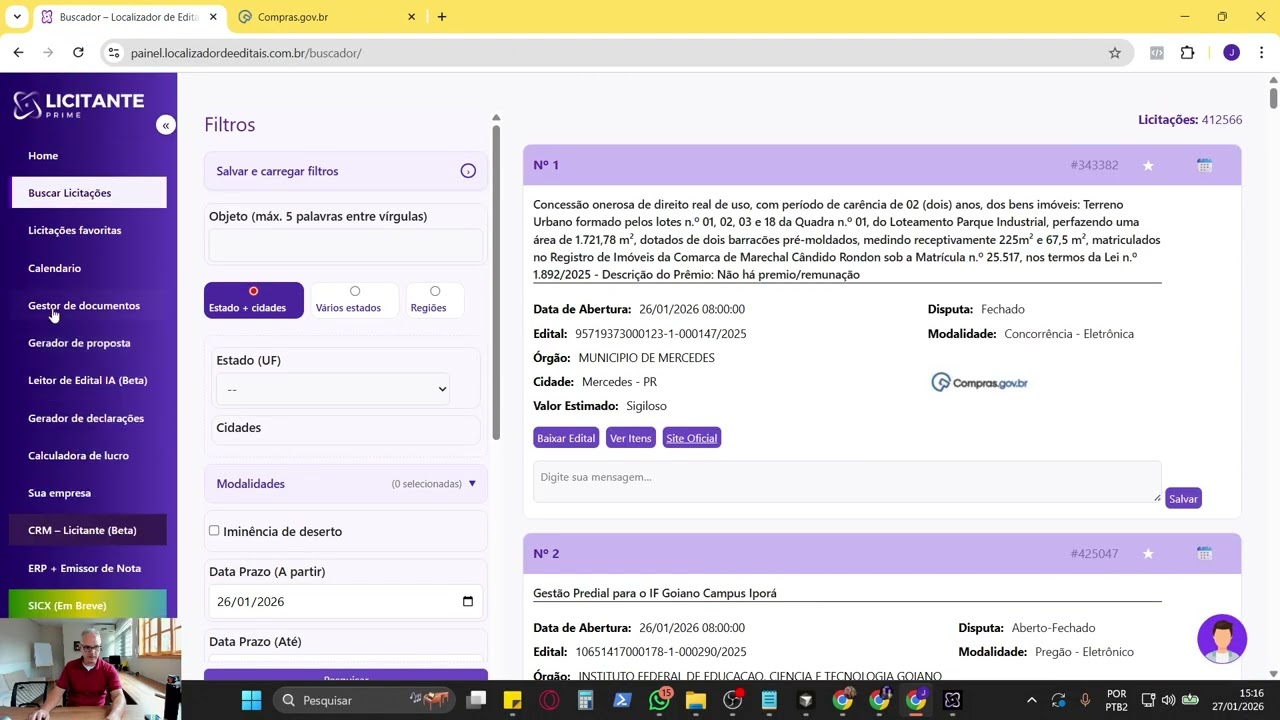Open Calendario in the sidebar
1280x720 pixels.
[x=55, y=268]
